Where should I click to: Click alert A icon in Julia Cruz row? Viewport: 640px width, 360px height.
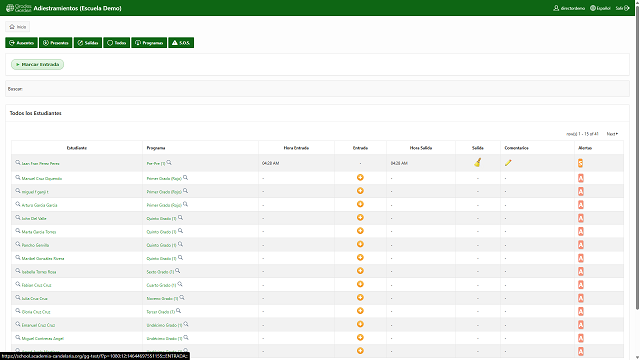[581, 298]
